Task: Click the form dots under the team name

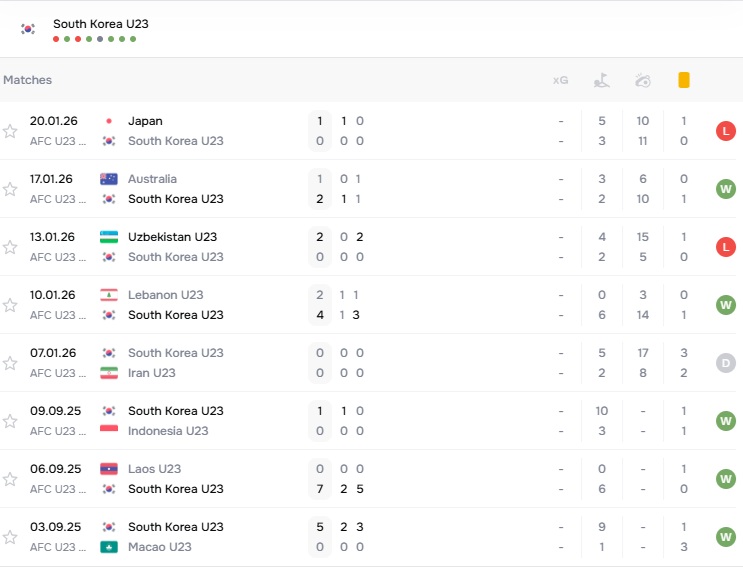Action: pos(94,39)
